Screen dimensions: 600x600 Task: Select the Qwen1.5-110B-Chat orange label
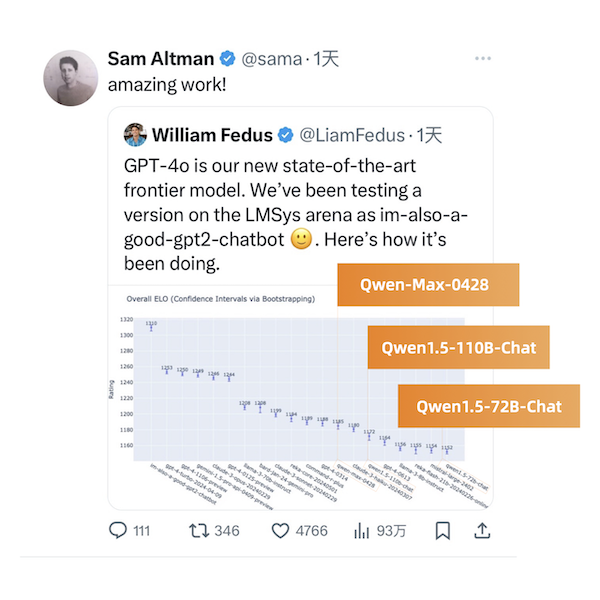point(459,348)
